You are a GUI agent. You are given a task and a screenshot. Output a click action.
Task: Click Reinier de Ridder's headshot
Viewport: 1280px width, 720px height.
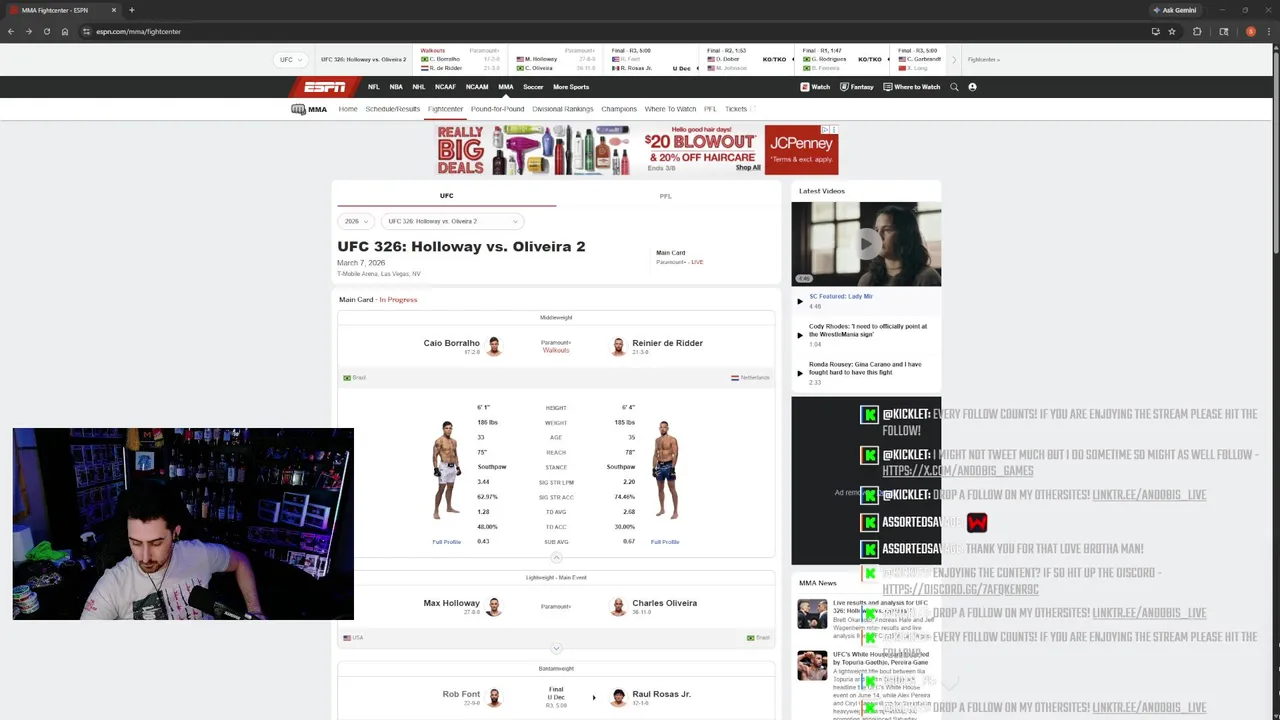[618, 346]
